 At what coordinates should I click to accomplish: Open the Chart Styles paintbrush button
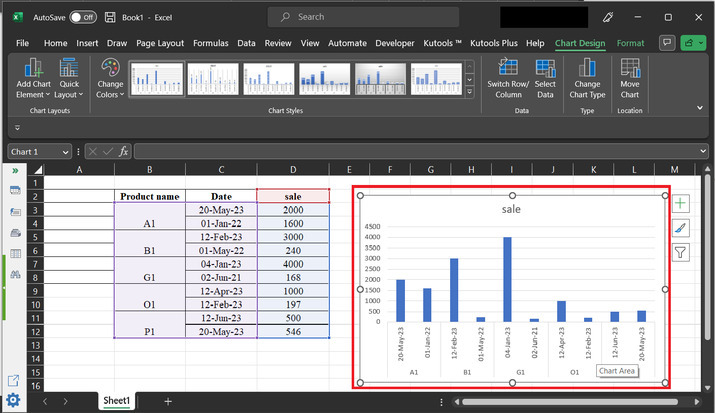pyautogui.click(x=681, y=228)
